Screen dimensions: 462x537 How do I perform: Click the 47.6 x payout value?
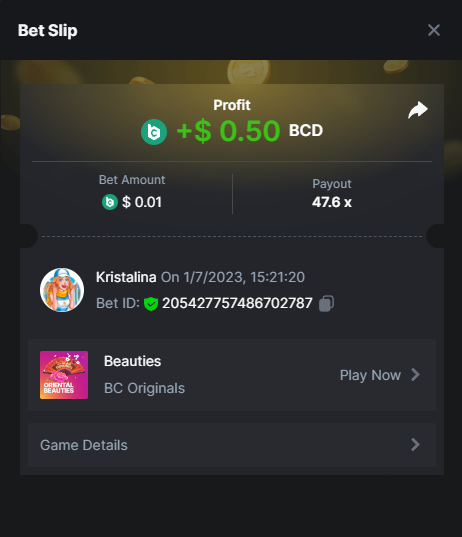click(x=332, y=202)
